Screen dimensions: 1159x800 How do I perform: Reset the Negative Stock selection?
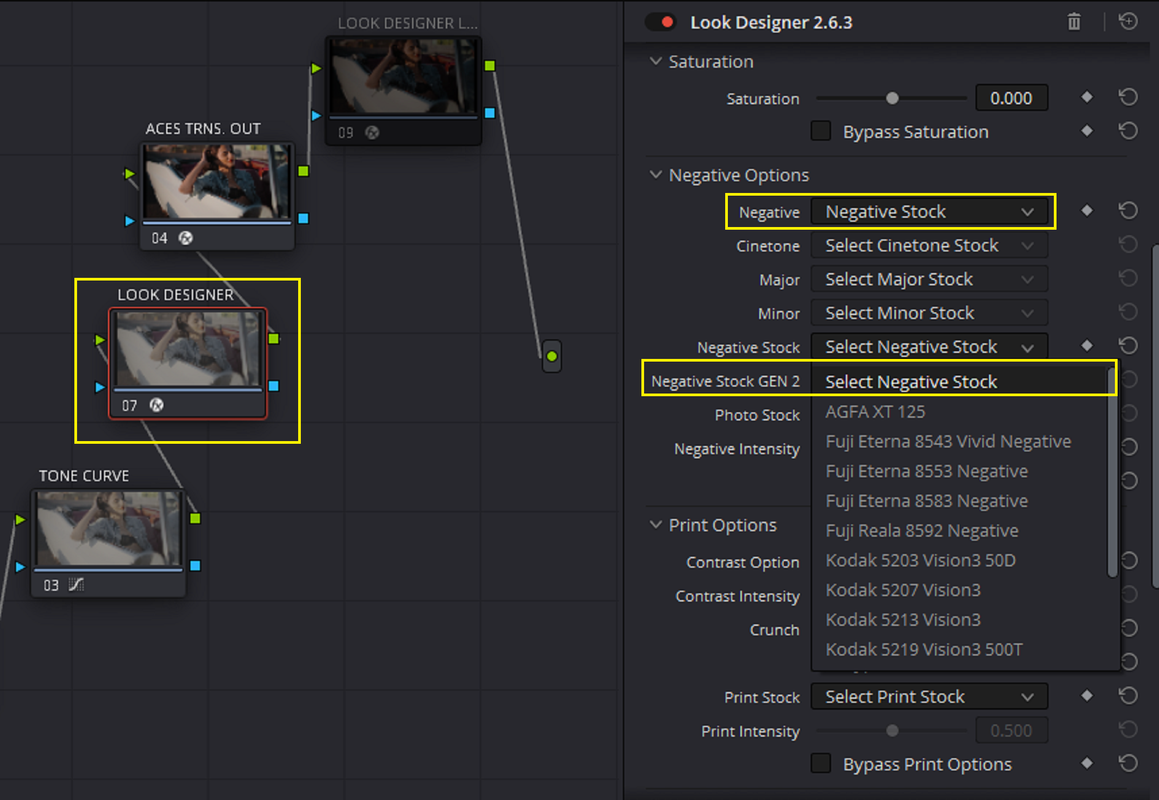[1128, 345]
